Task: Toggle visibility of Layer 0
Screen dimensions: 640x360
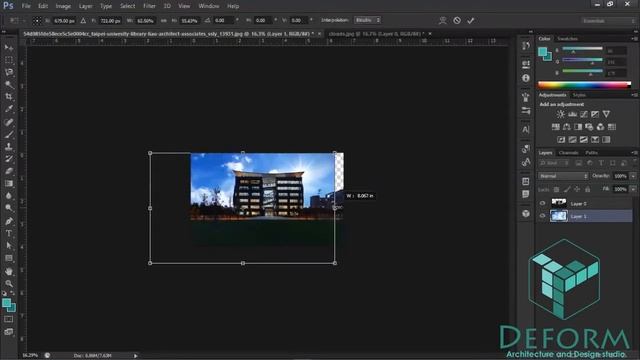Action: point(542,203)
